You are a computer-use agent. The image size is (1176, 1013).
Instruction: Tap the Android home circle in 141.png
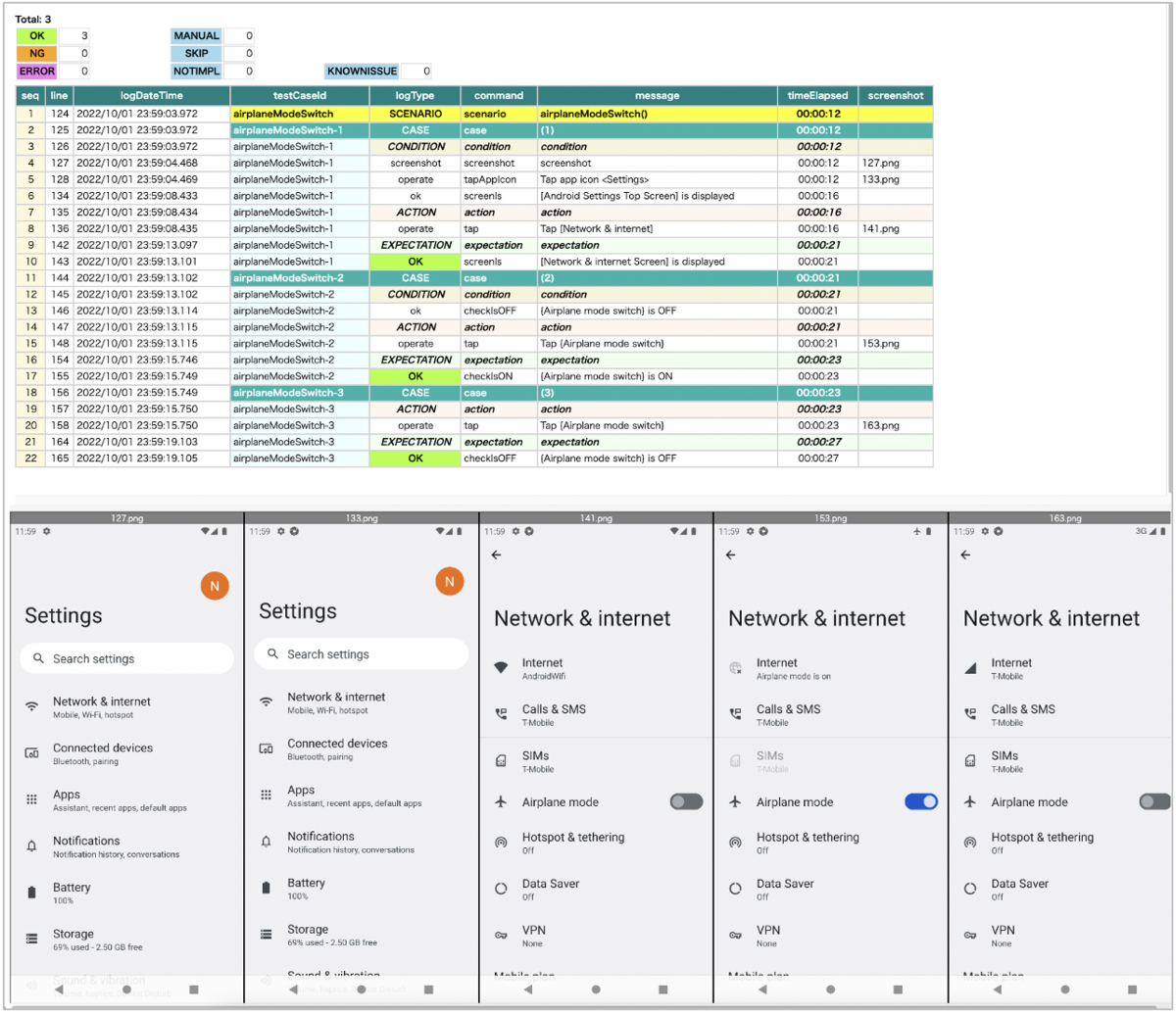tap(597, 989)
